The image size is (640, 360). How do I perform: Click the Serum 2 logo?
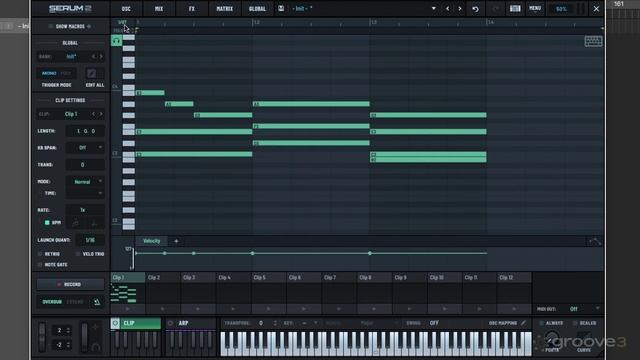(x=70, y=9)
